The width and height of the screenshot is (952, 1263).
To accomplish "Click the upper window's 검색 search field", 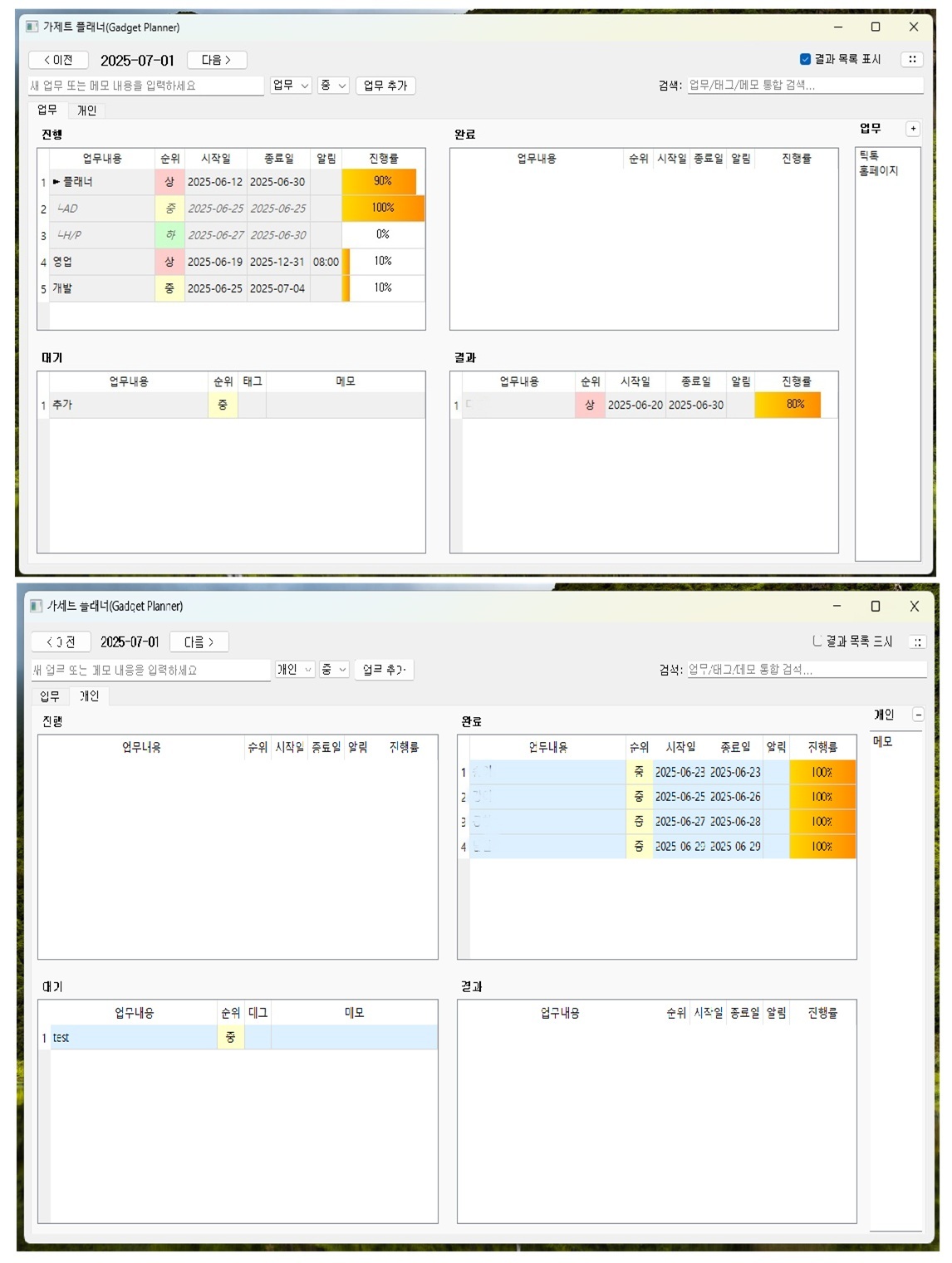I will (804, 85).
